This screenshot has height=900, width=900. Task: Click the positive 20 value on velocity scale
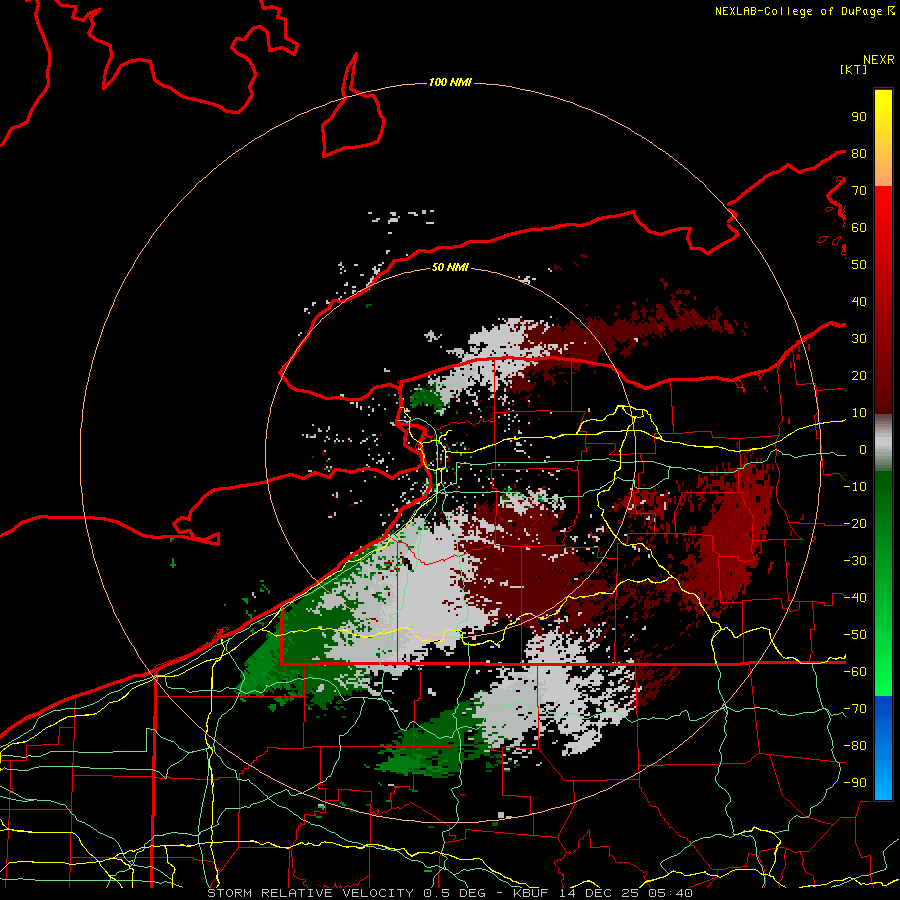[859, 375]
